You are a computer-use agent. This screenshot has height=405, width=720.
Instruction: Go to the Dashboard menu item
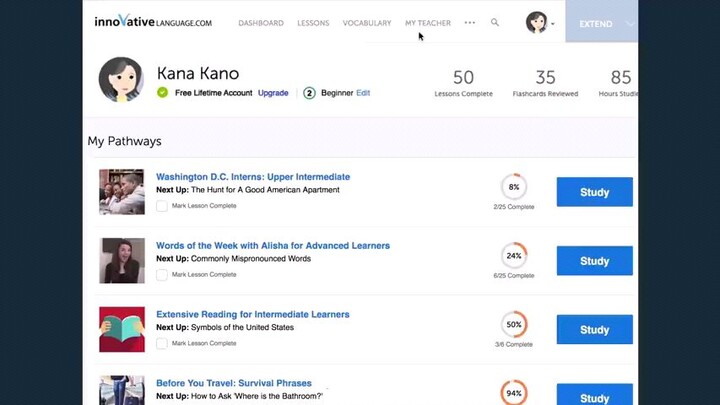coord(261,23)
